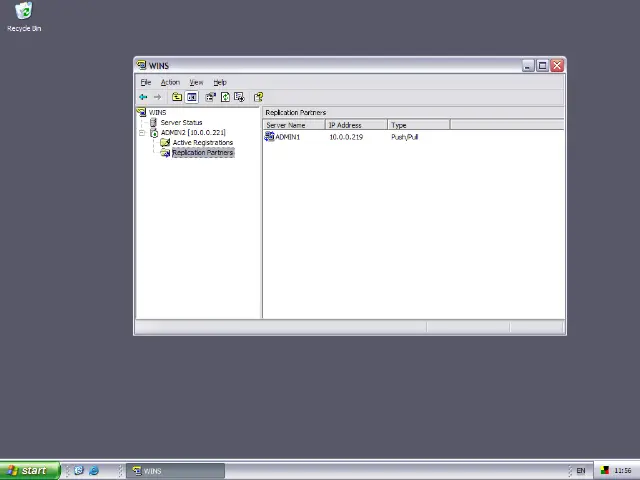Click the Forward arrow toolbar icon
Screen dimensions: 640x480
point(158,97)
